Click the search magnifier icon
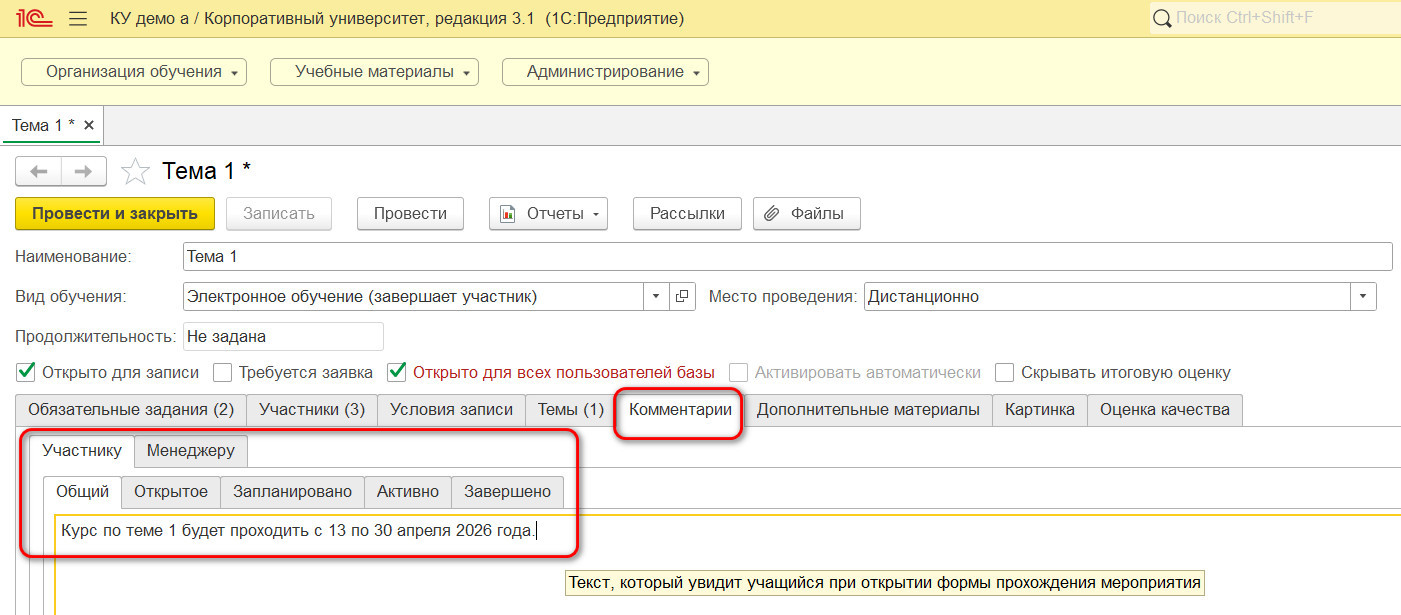1401x615 pixels. [1163, 18]
